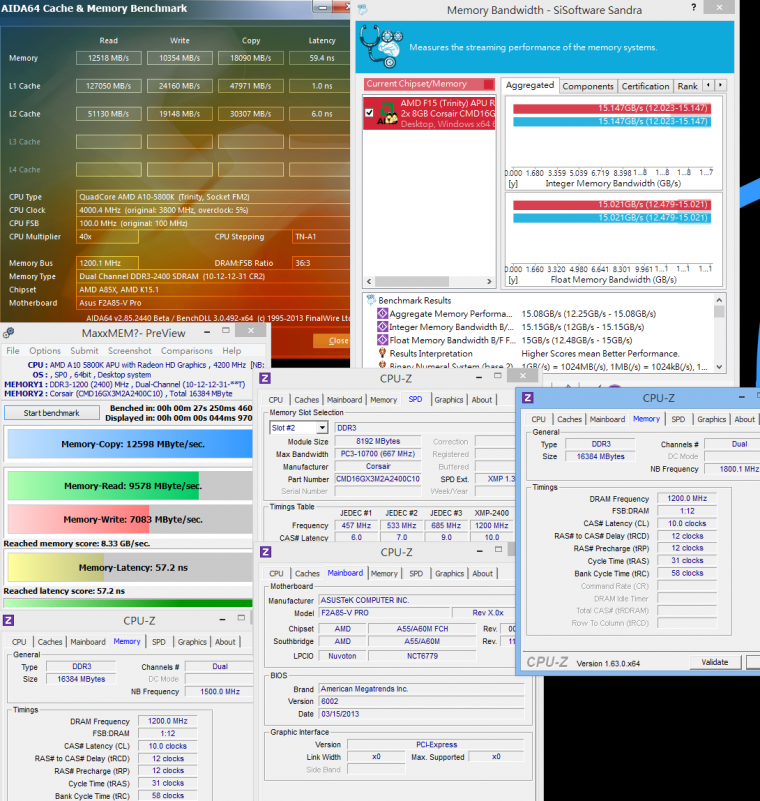The height and width of the screenshot is (801, 760).
Task: Click the Memory-Copy result bar in MaxxMEM
Action: (x=130, y=444)
